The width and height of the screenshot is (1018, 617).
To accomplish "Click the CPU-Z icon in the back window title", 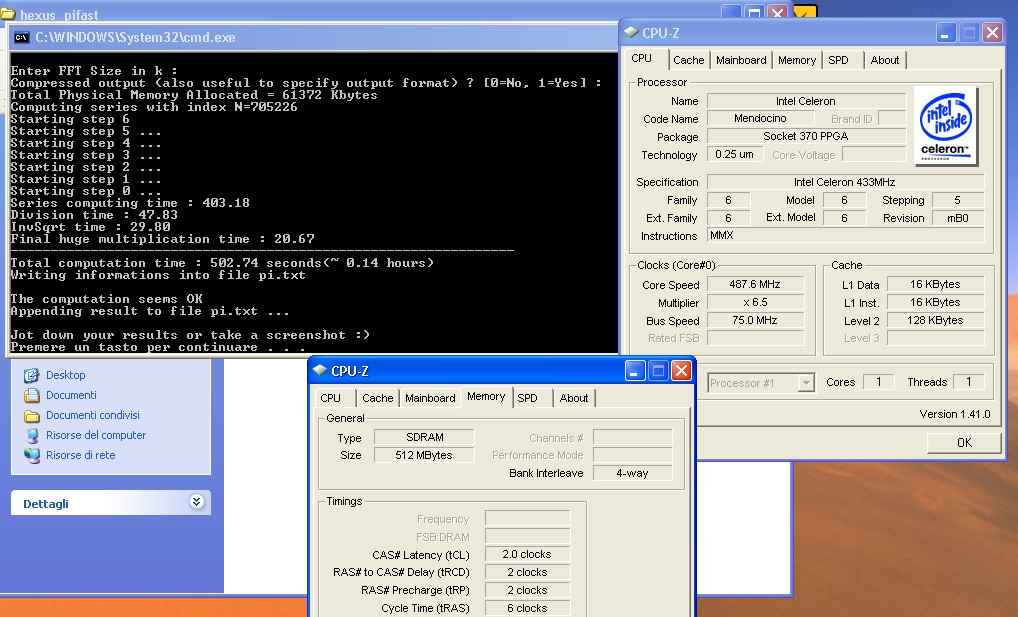I will [x=630, y=32].
